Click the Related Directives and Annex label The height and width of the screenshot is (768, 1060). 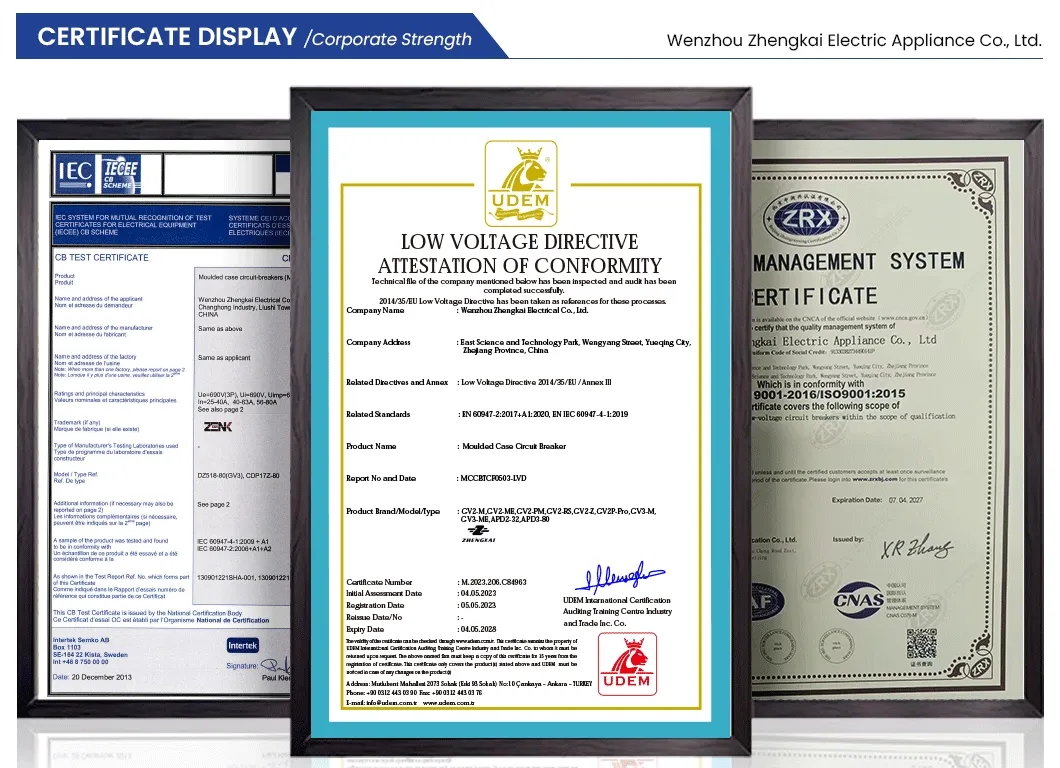click(397, 382)
